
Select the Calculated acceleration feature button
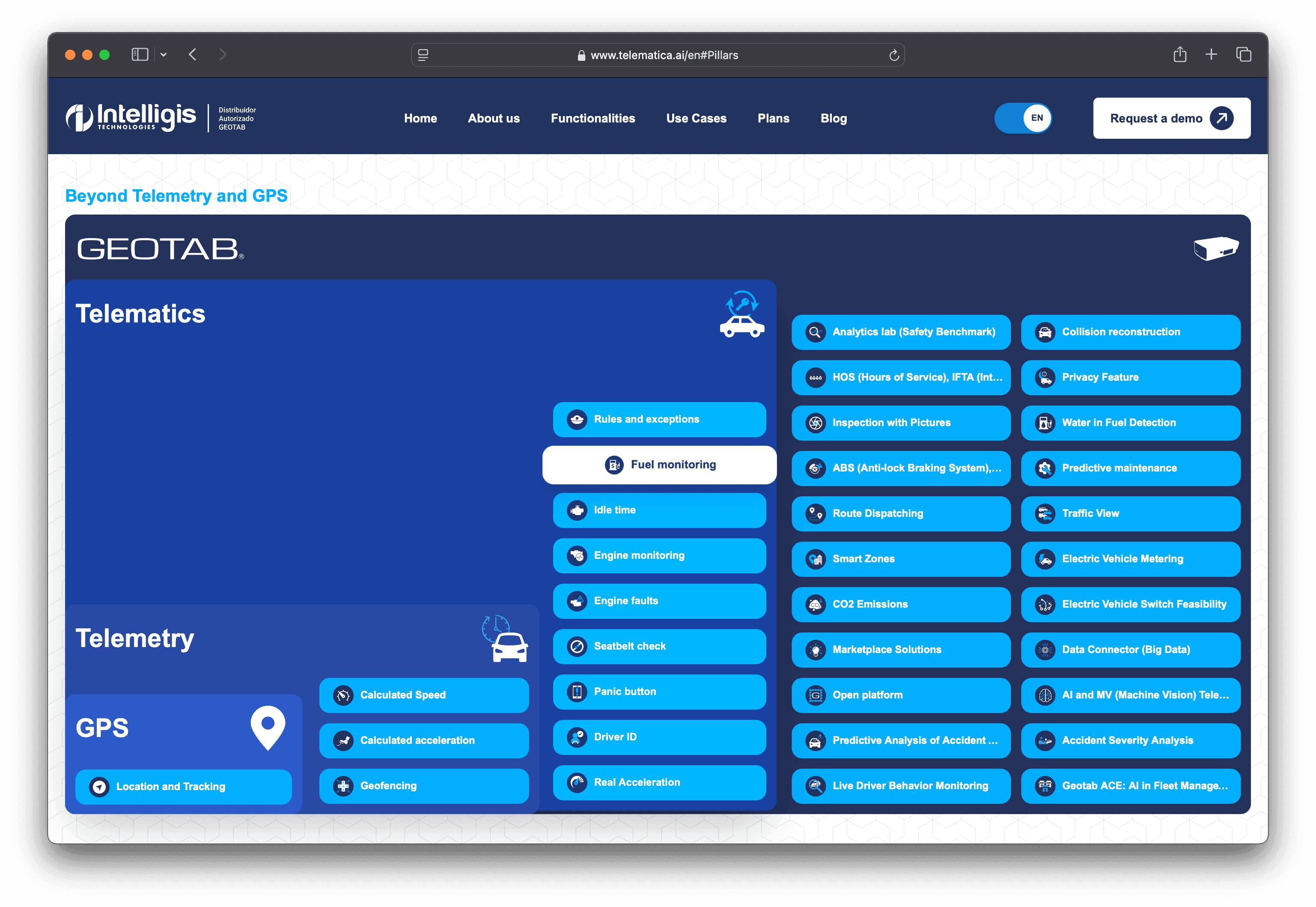click(x=424, y=741)
